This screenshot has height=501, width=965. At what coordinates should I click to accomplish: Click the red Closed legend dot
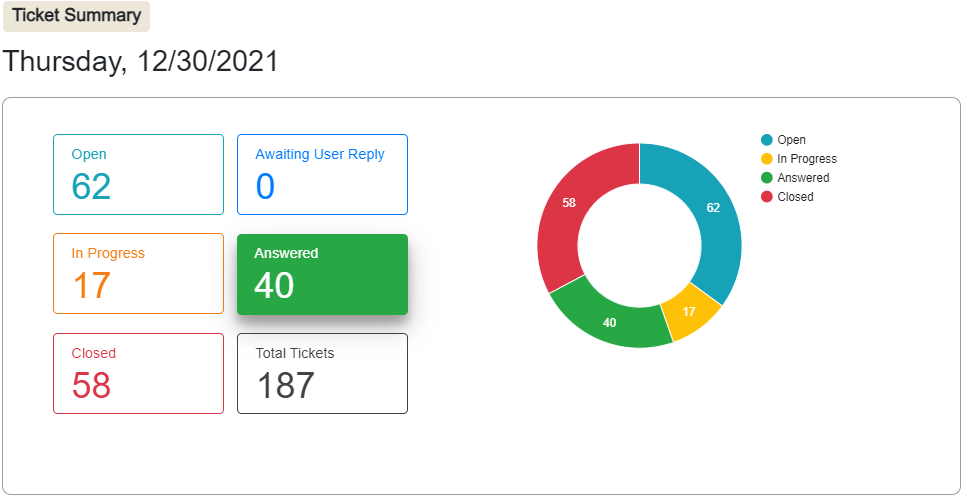point(767,197)
